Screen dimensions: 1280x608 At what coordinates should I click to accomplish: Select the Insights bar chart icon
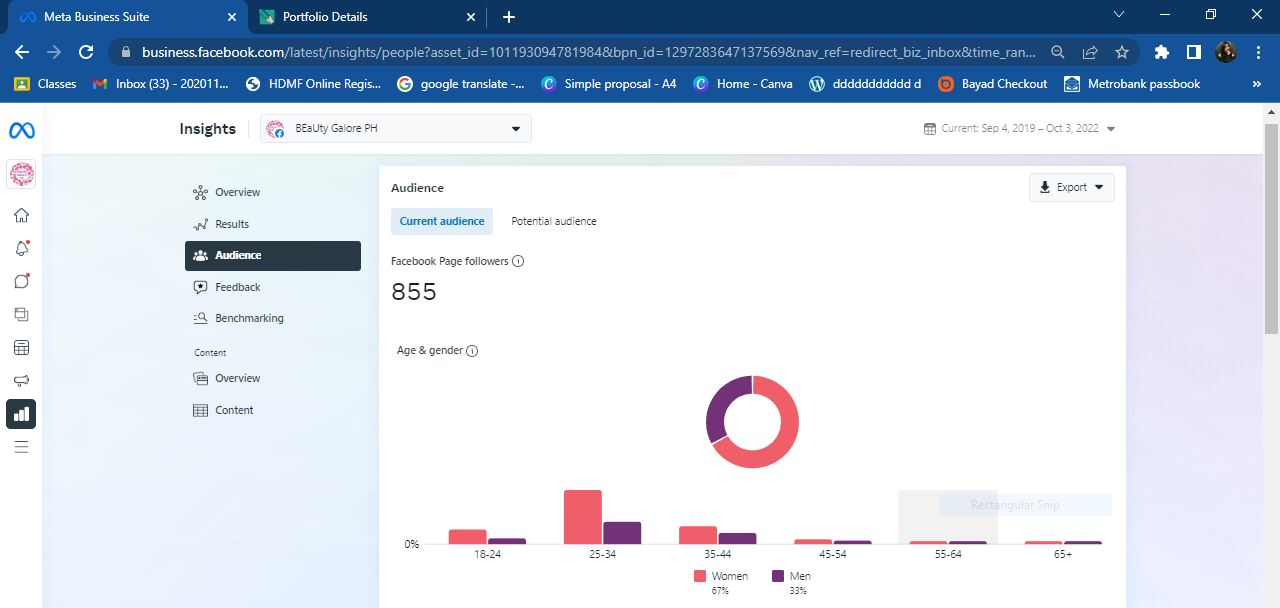21,414
